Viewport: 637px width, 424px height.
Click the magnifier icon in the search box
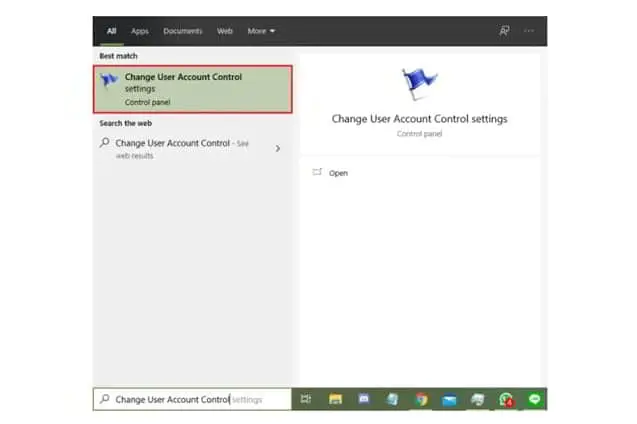(x=104, y=399)
